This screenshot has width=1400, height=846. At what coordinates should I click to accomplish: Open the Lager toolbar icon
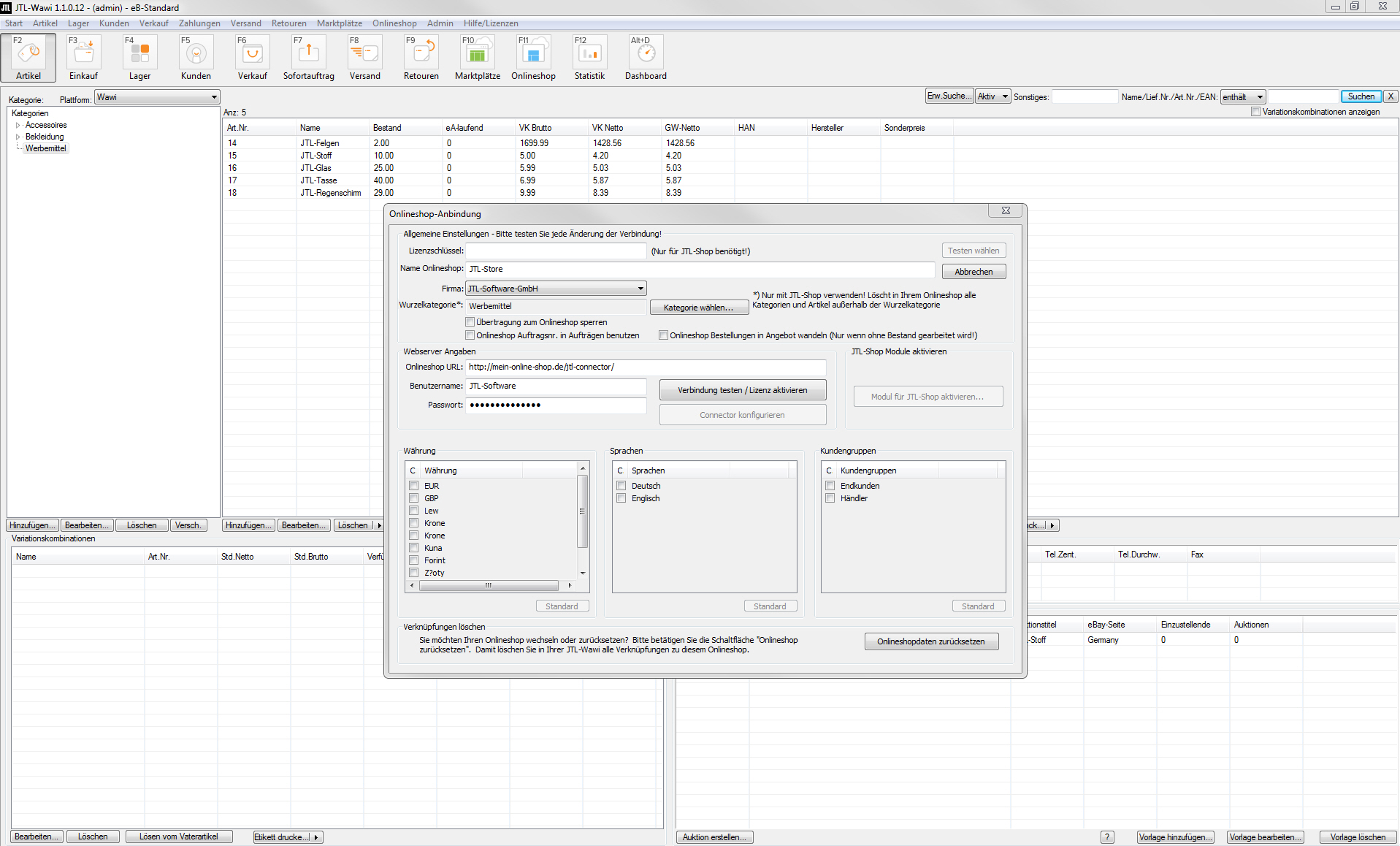click(139, 57)
